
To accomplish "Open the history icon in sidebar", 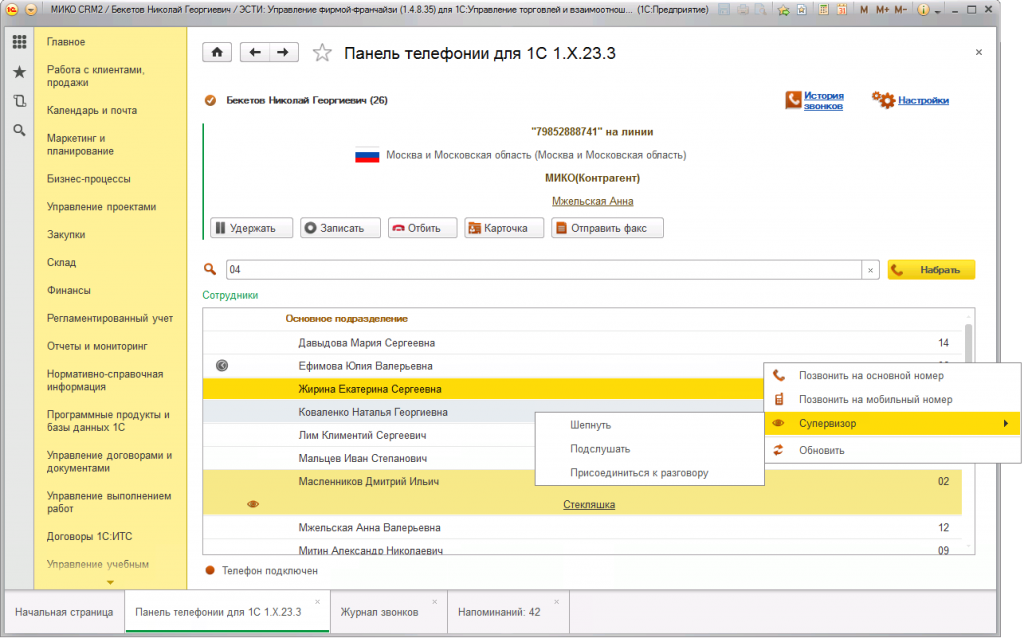I will [x=19, y=101].
